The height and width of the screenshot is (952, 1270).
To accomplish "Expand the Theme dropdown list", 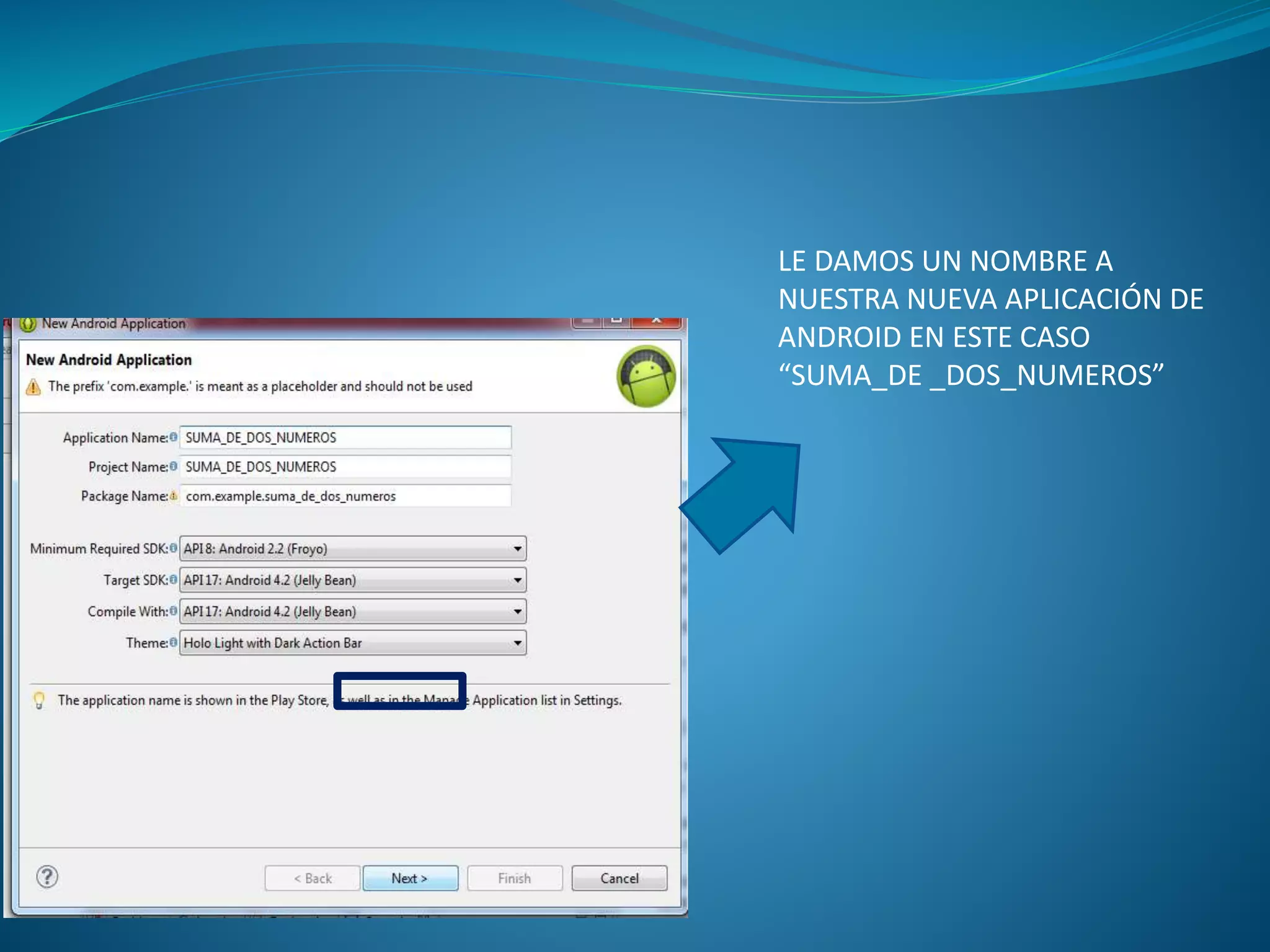I will [x=517, y=643].
